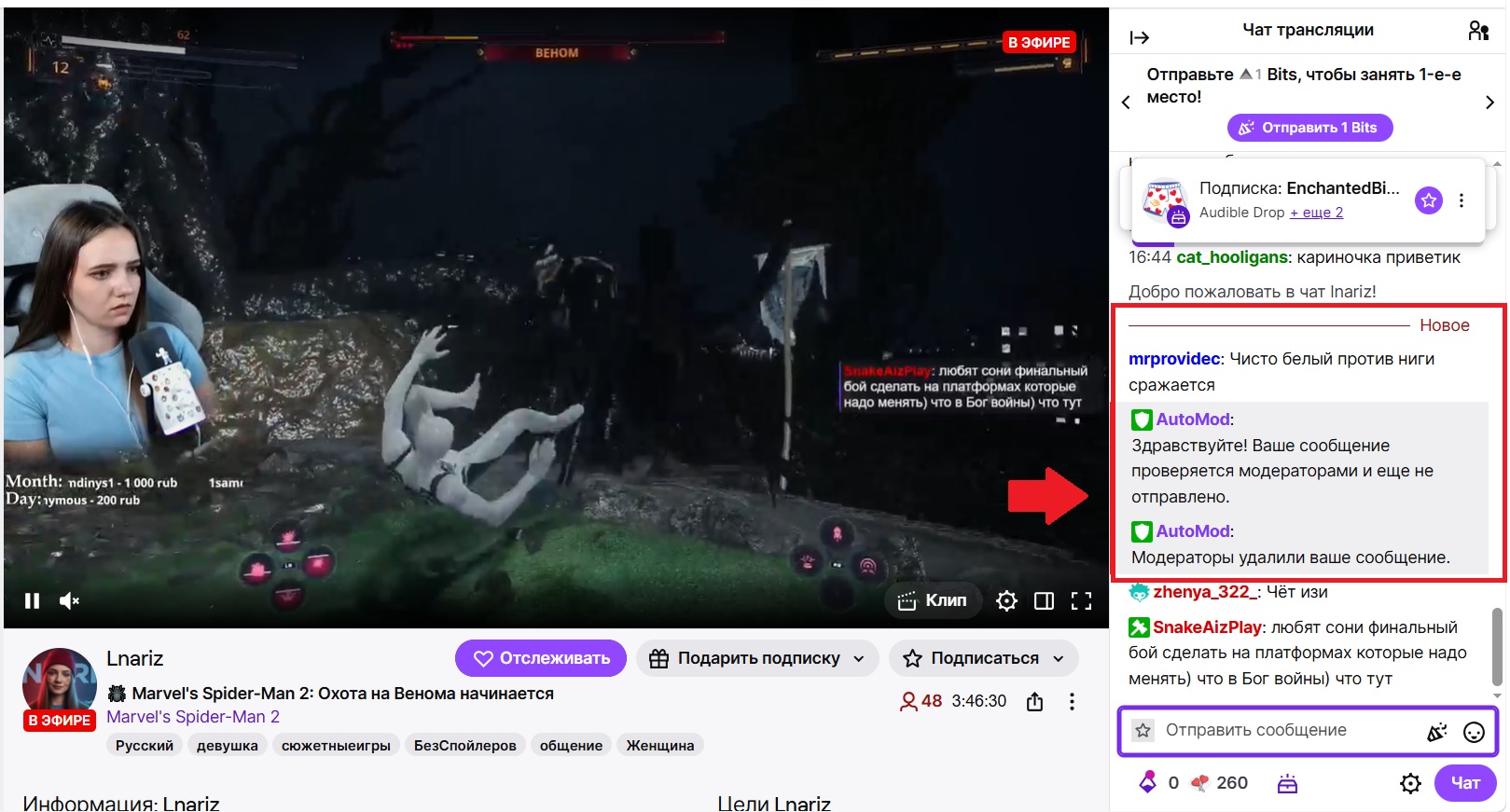Click the viewer count 48

tap(921, 701)
